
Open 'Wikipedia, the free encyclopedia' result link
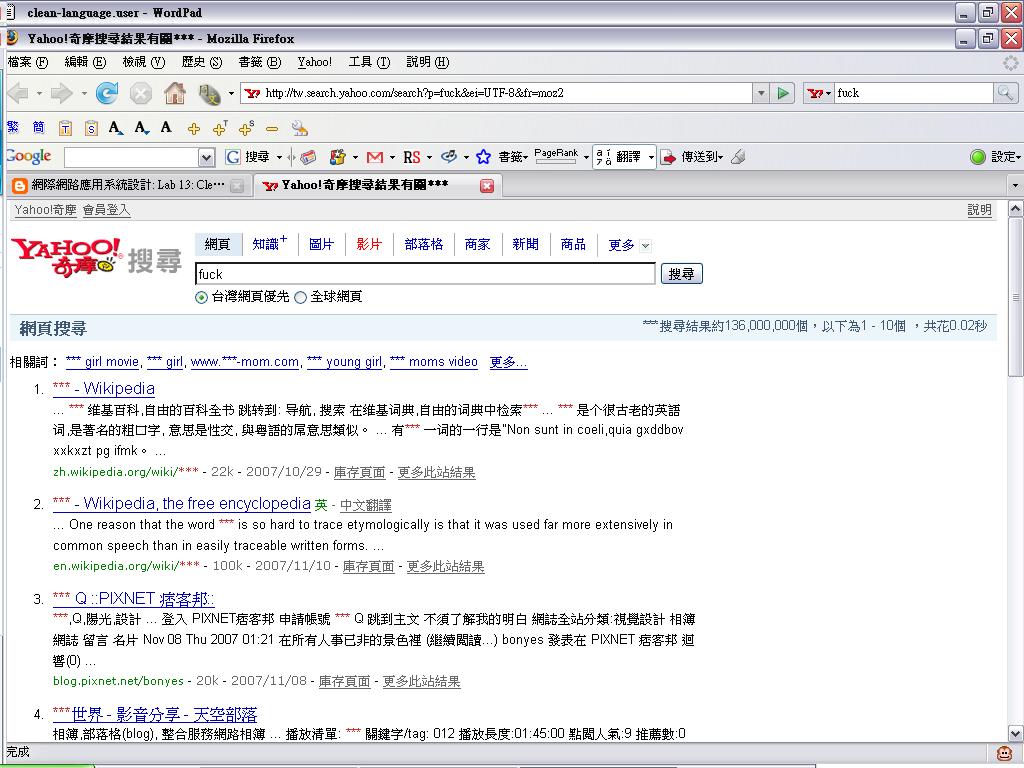[182, 504]
